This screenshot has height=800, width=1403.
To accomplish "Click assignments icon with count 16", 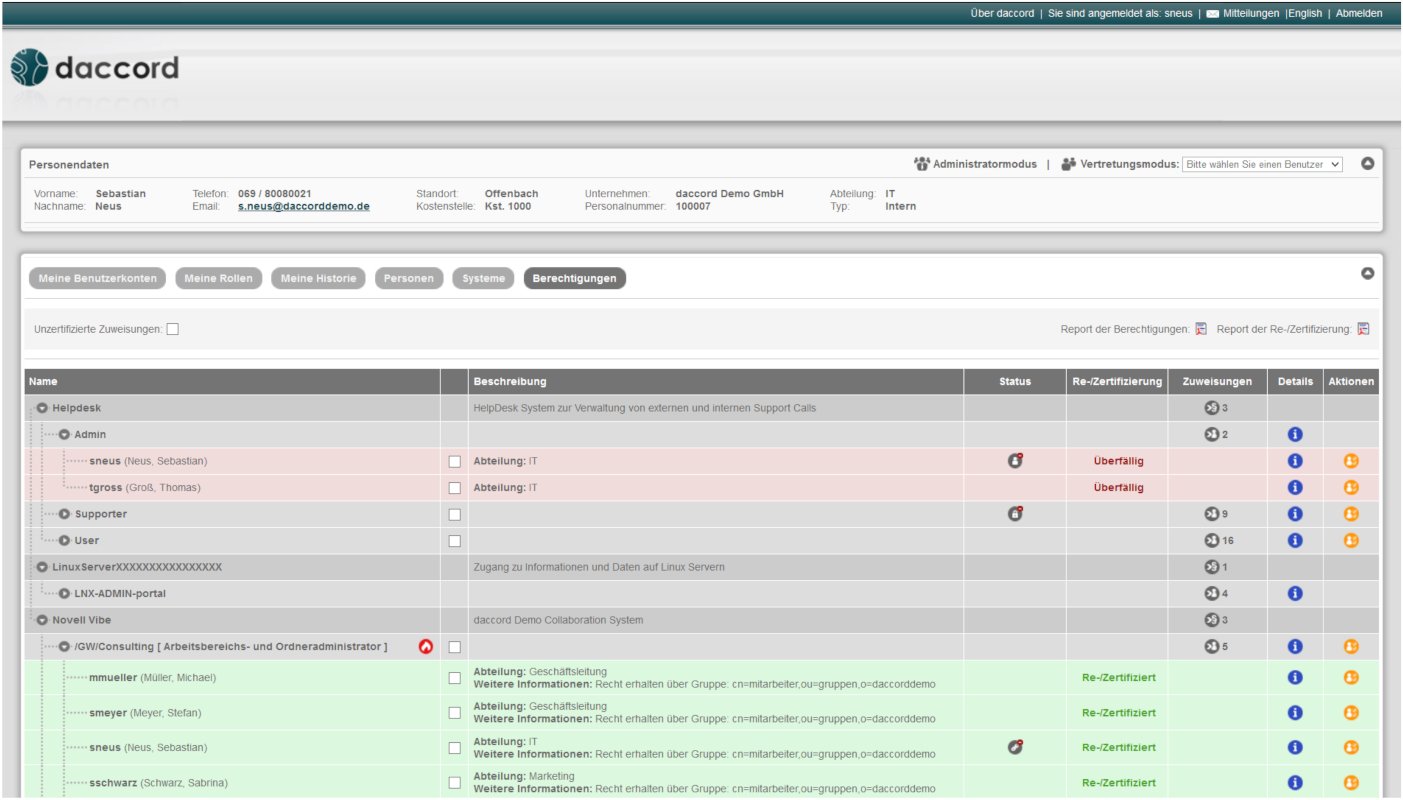I will [1211, 540].
